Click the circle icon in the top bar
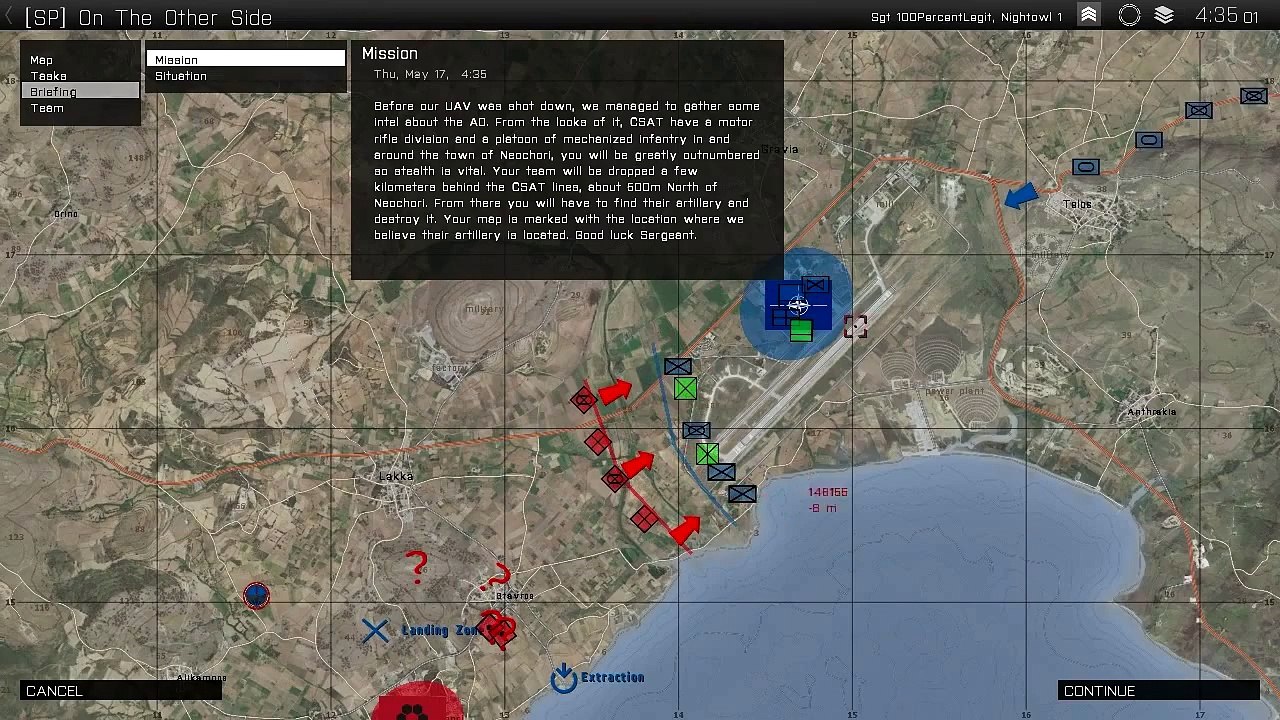 [1129, 15]
